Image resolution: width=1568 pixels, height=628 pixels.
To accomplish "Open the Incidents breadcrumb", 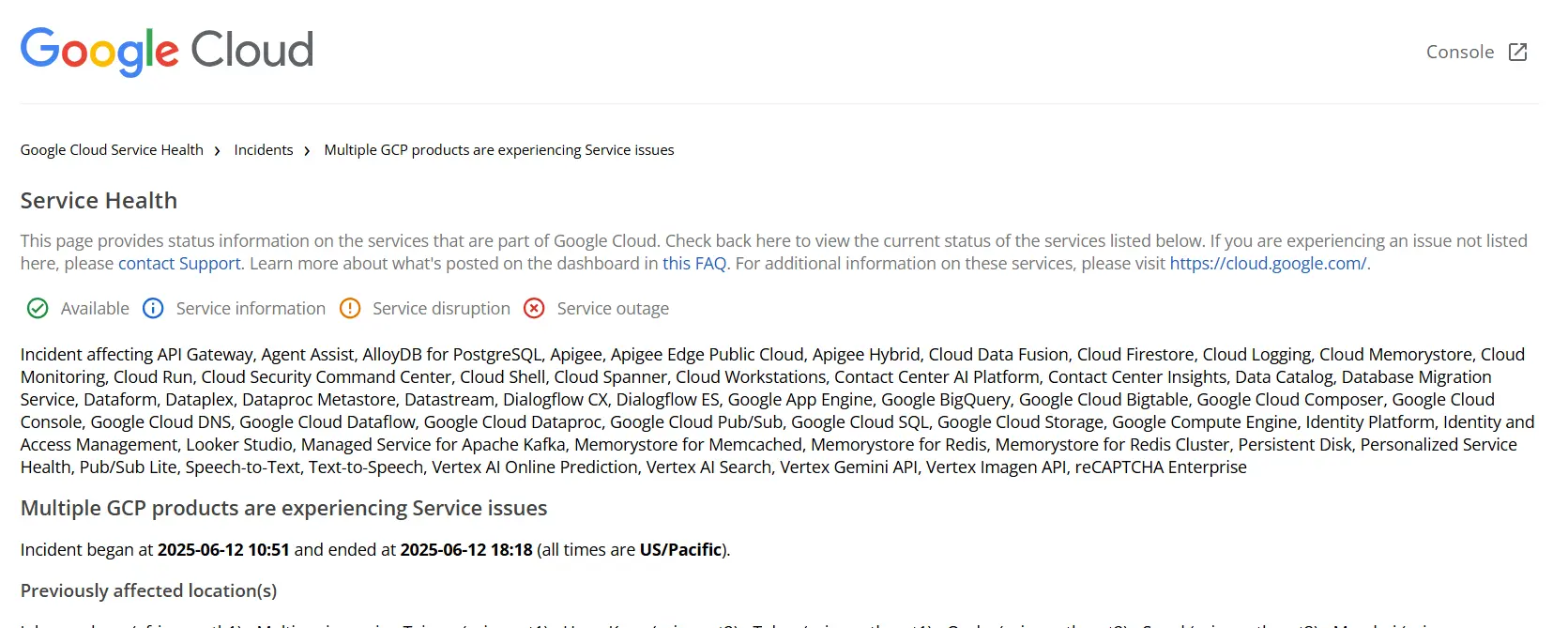I will click(264, 150).
